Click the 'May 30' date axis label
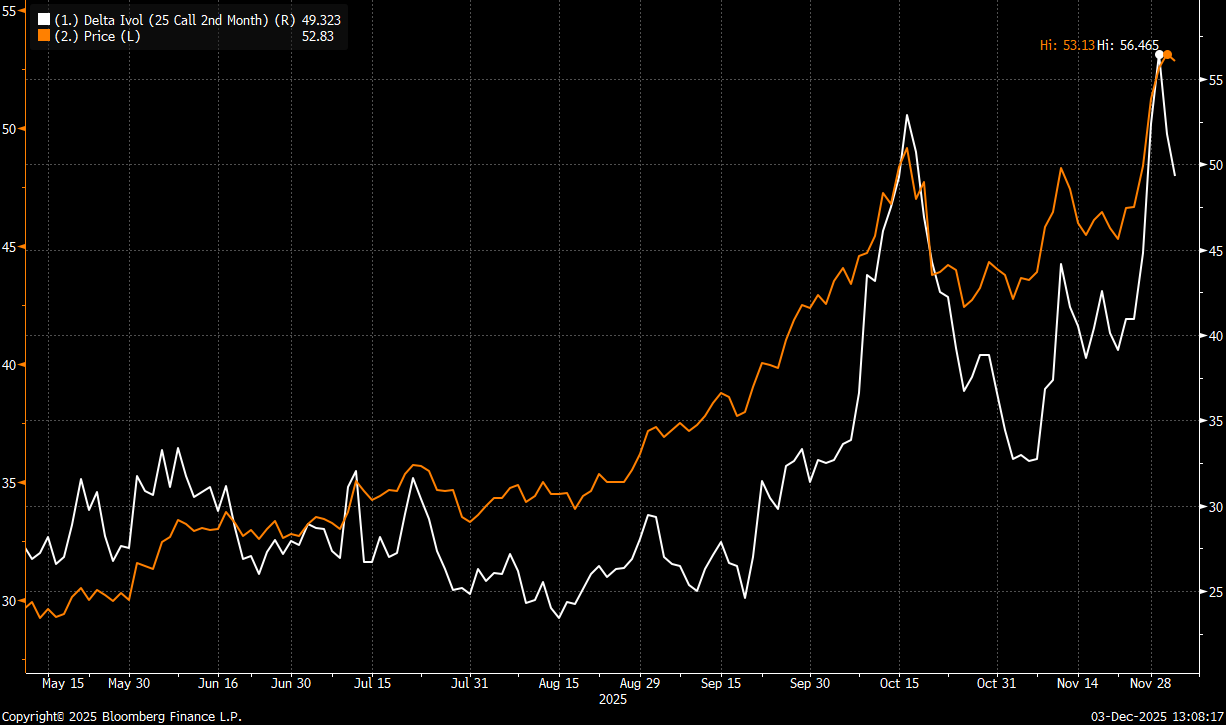This screenshot has width=1226, height=725. point(129,684)
